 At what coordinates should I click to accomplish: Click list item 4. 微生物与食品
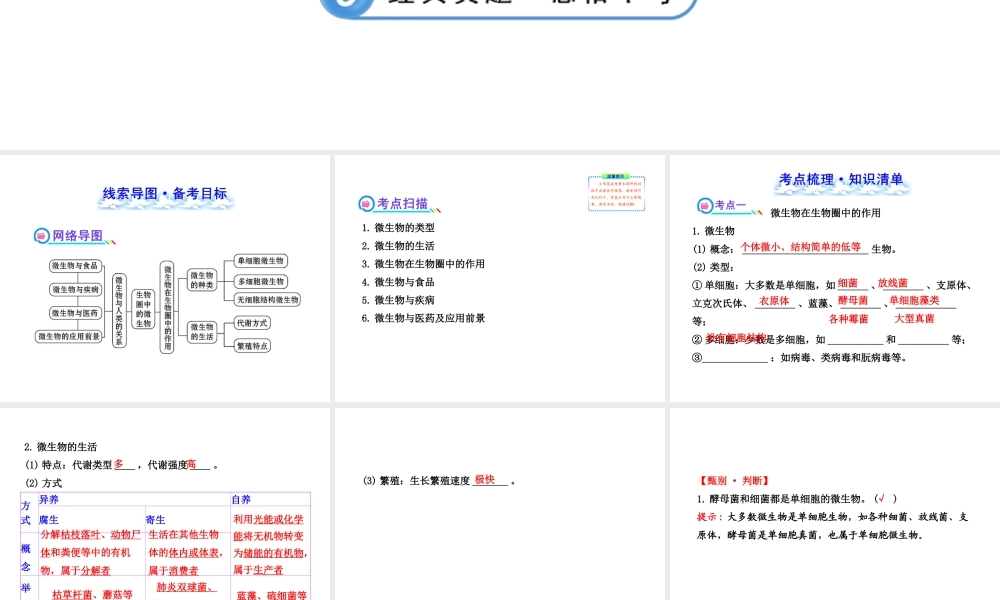click(398, 282)
